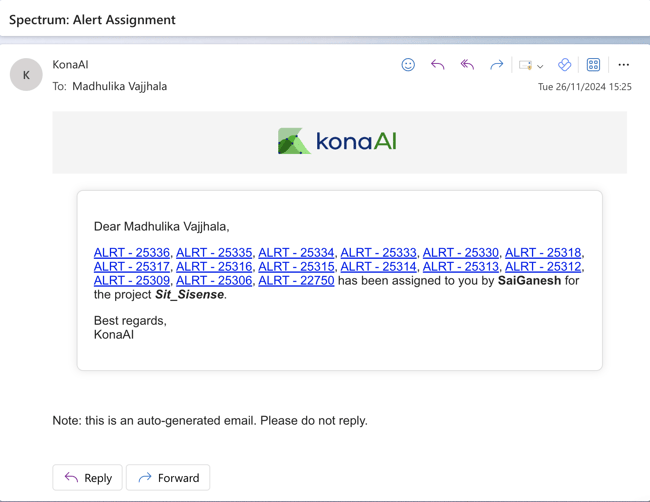Click the KonaAI sender avatar
650x502 pixels.
[26, 75]
